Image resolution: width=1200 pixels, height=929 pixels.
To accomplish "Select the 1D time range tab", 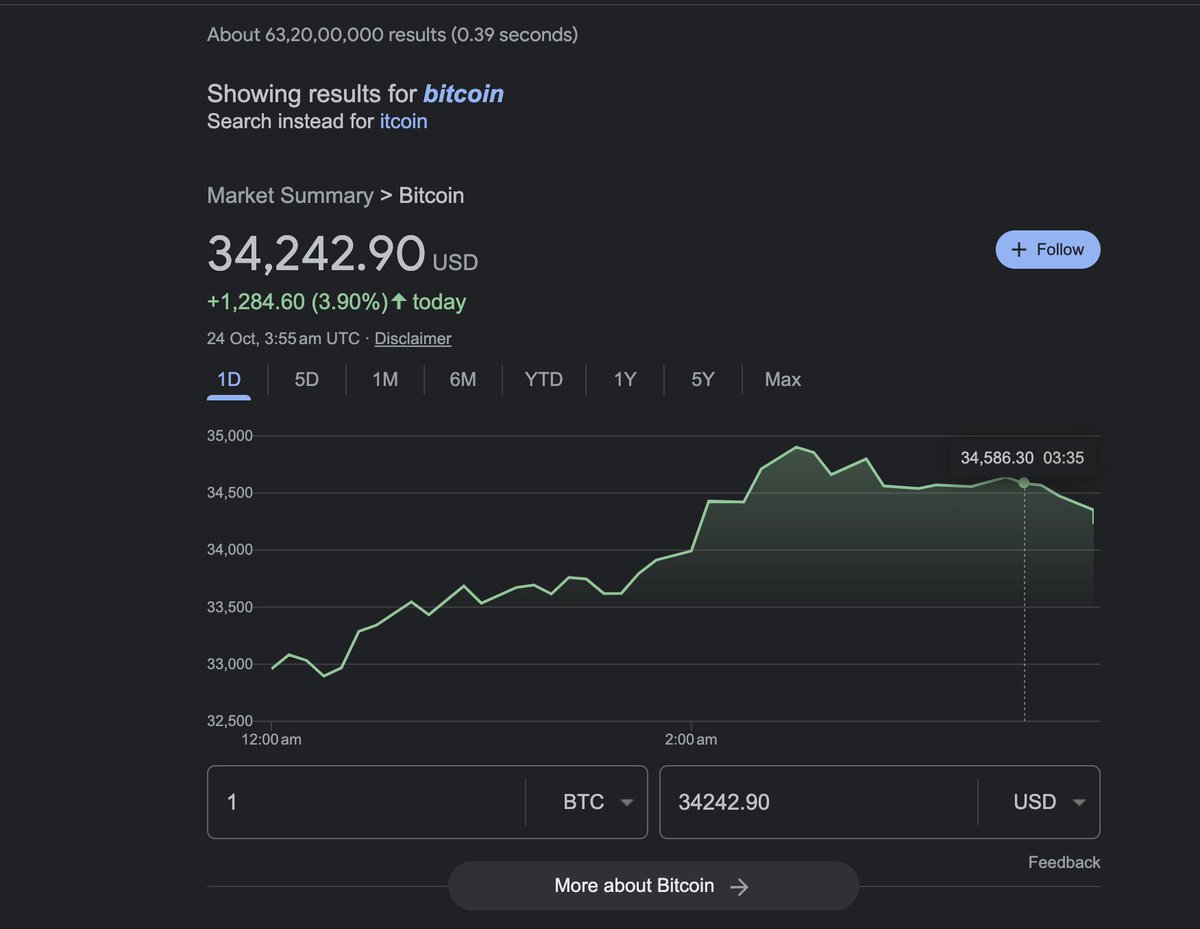I will click(229, 380).
